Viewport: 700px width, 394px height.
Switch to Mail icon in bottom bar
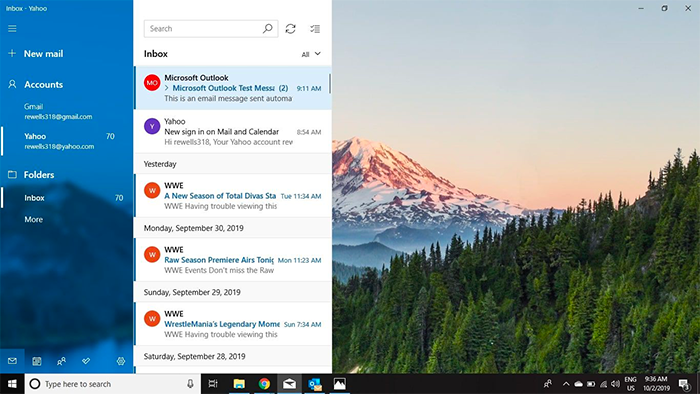(12, 361)
